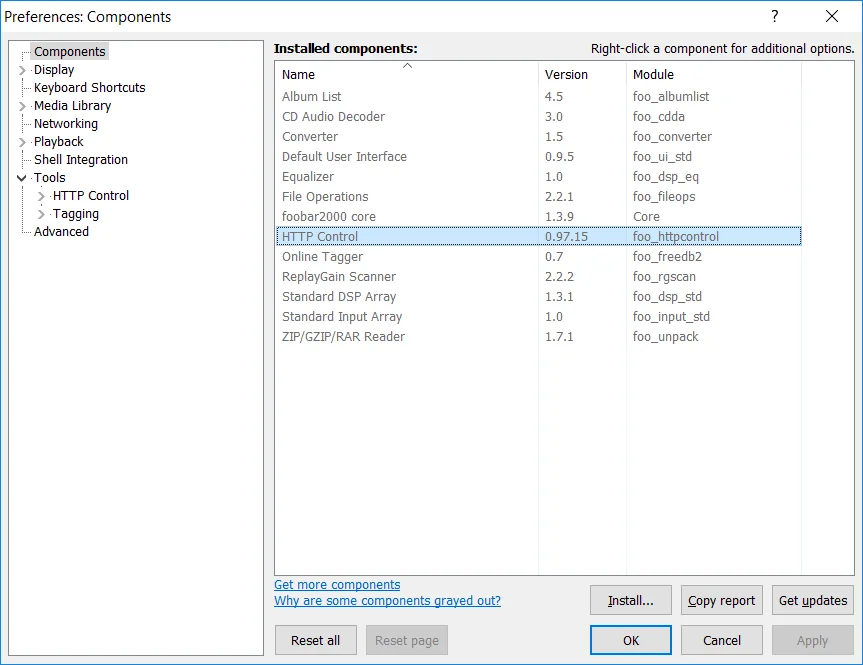Click 'Why are some components grayed out?'

click(387, 601)
